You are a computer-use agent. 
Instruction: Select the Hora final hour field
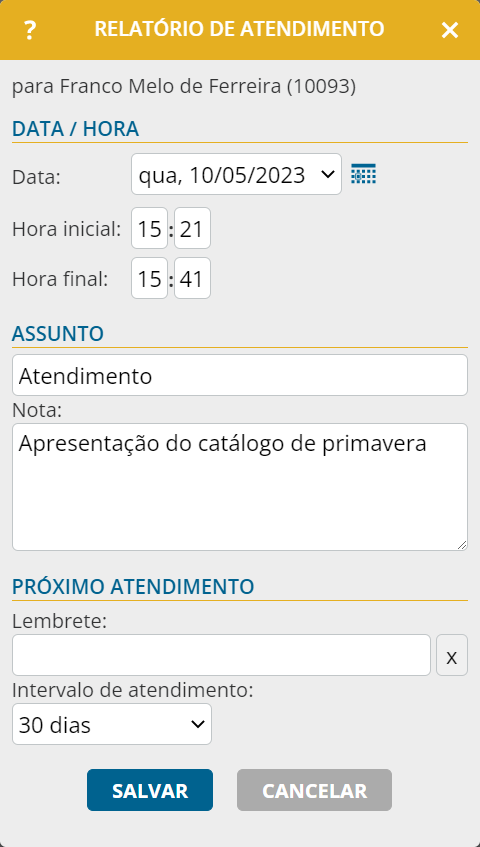(x=150, y=278)
